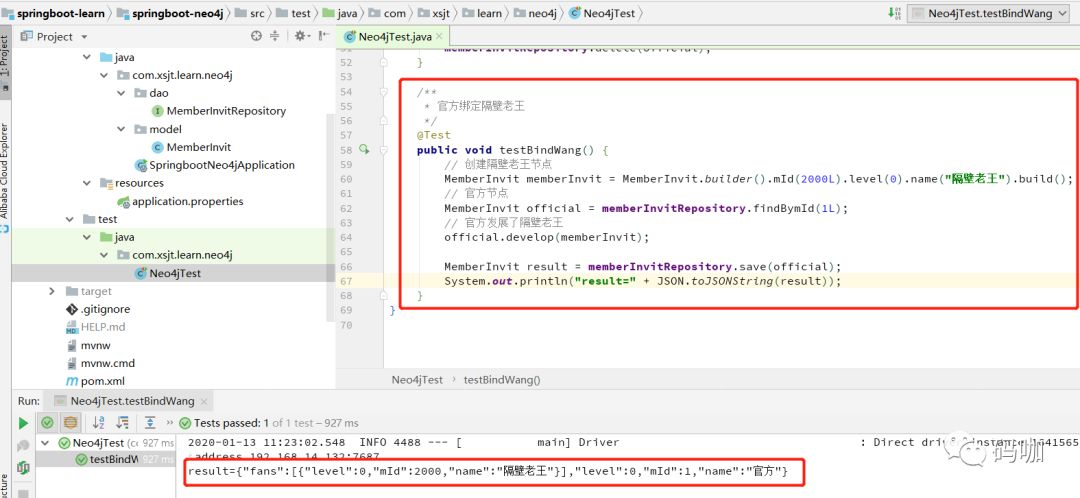The height and width of the screenshot is (498, 1080).
Task: Toggle auto-test icon in Run panel
Action: pos(23,468)
